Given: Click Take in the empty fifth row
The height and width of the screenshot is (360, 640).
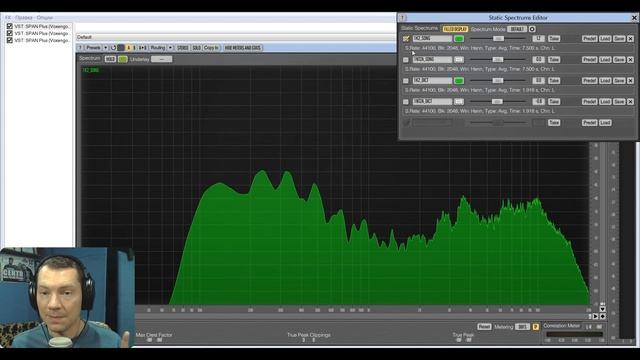Looking at the screenshot, I should [553, 122].
